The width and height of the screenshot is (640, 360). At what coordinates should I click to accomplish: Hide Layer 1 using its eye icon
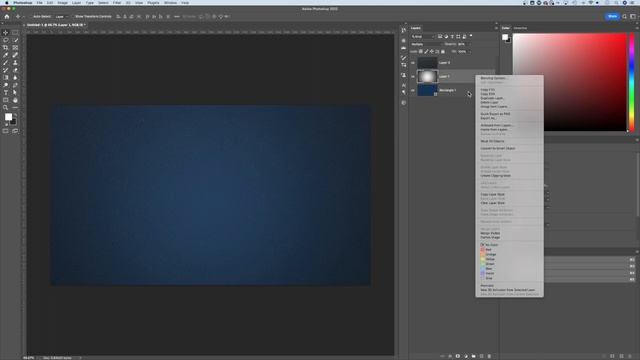tap(413, 76)
